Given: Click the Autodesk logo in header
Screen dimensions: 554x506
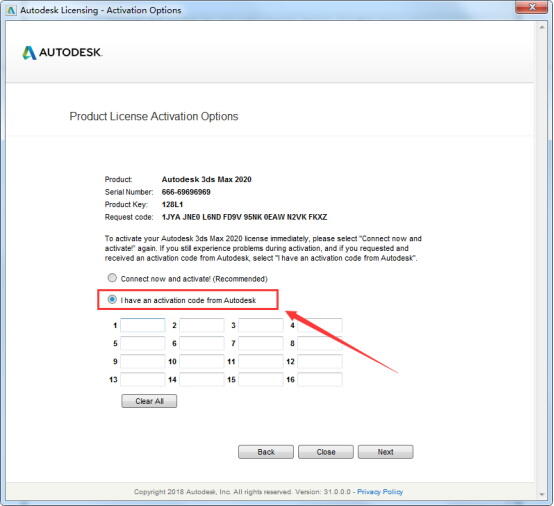Looking at the screenshot, I should 62,53.
